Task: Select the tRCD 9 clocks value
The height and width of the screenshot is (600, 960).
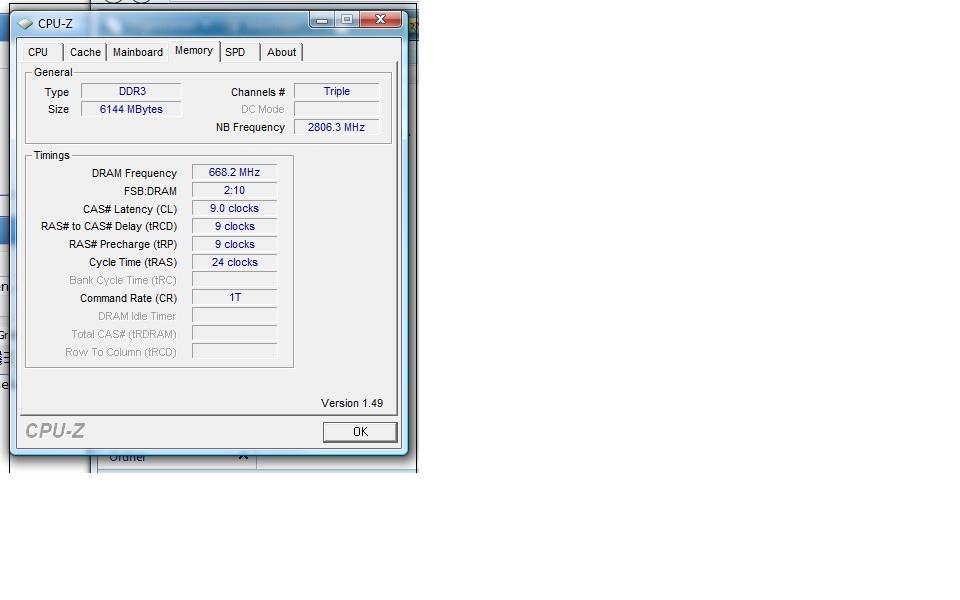Action: pyautogui.click(x=234, y=227)
